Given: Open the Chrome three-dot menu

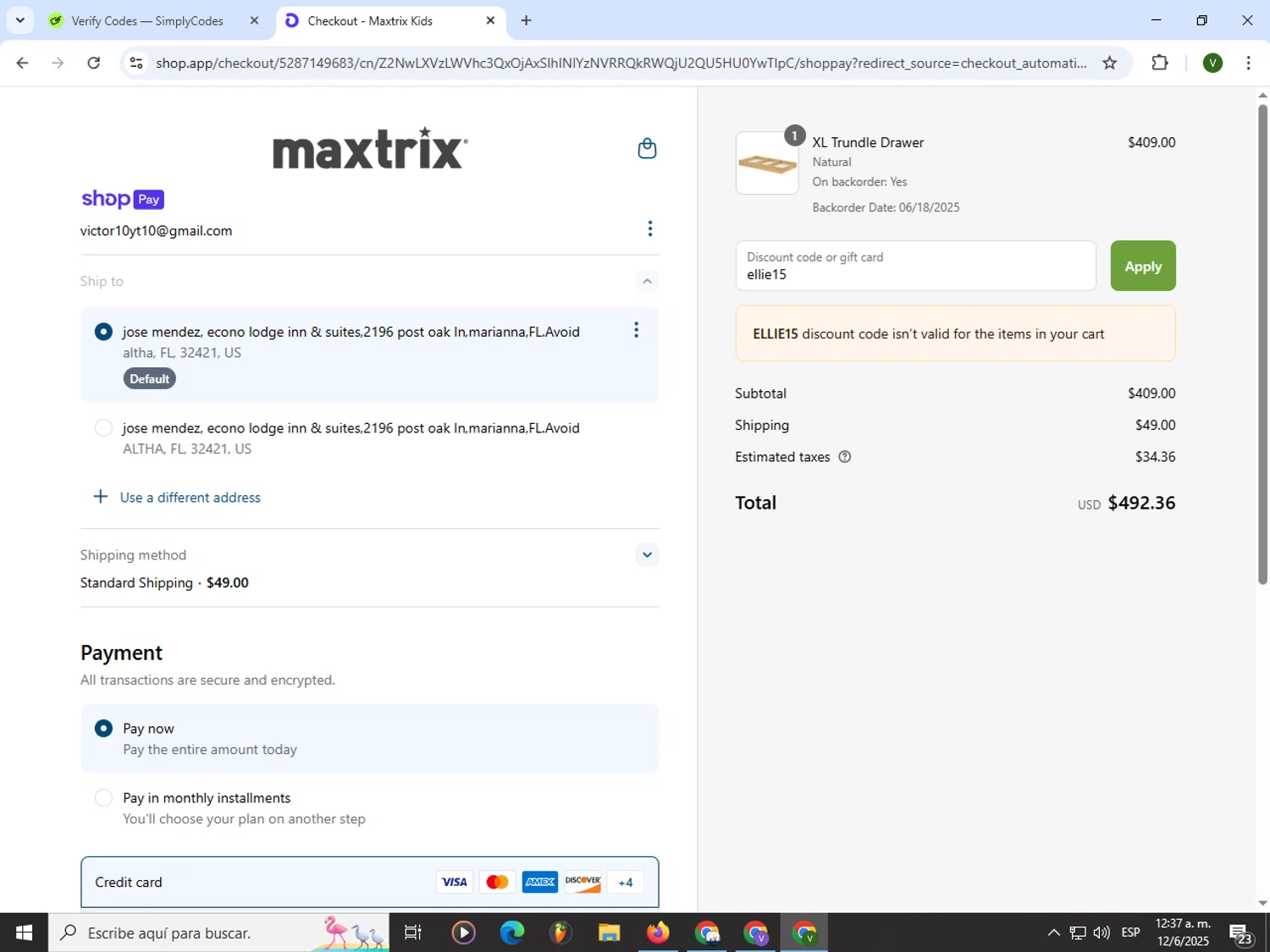Looking at the screenshot, I should coord(1248,63).
